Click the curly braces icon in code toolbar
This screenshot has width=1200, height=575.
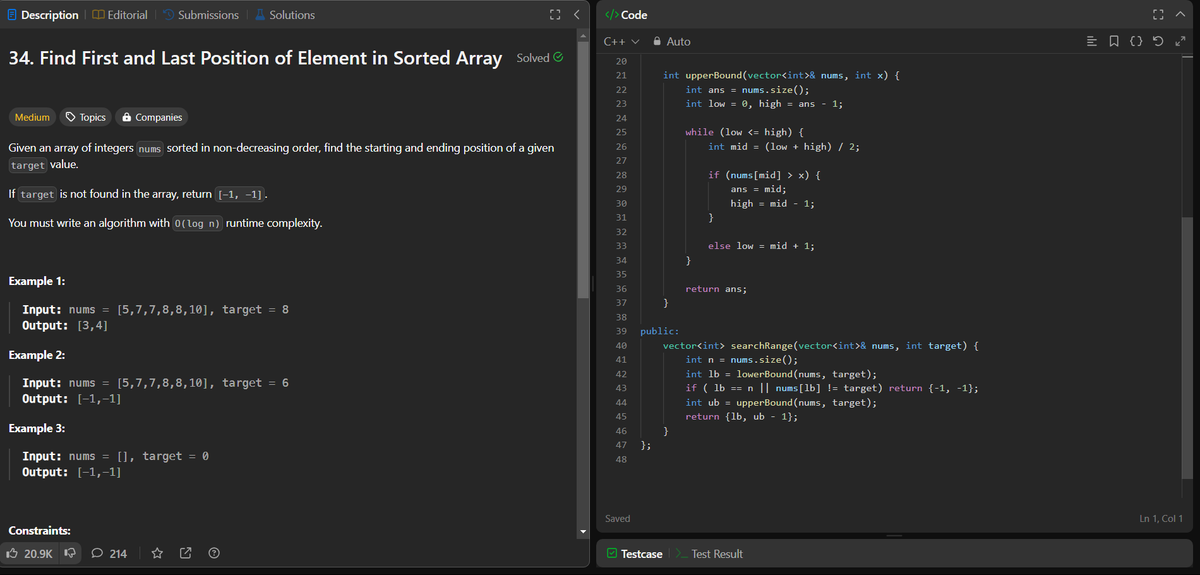[x=1138, y=41]
